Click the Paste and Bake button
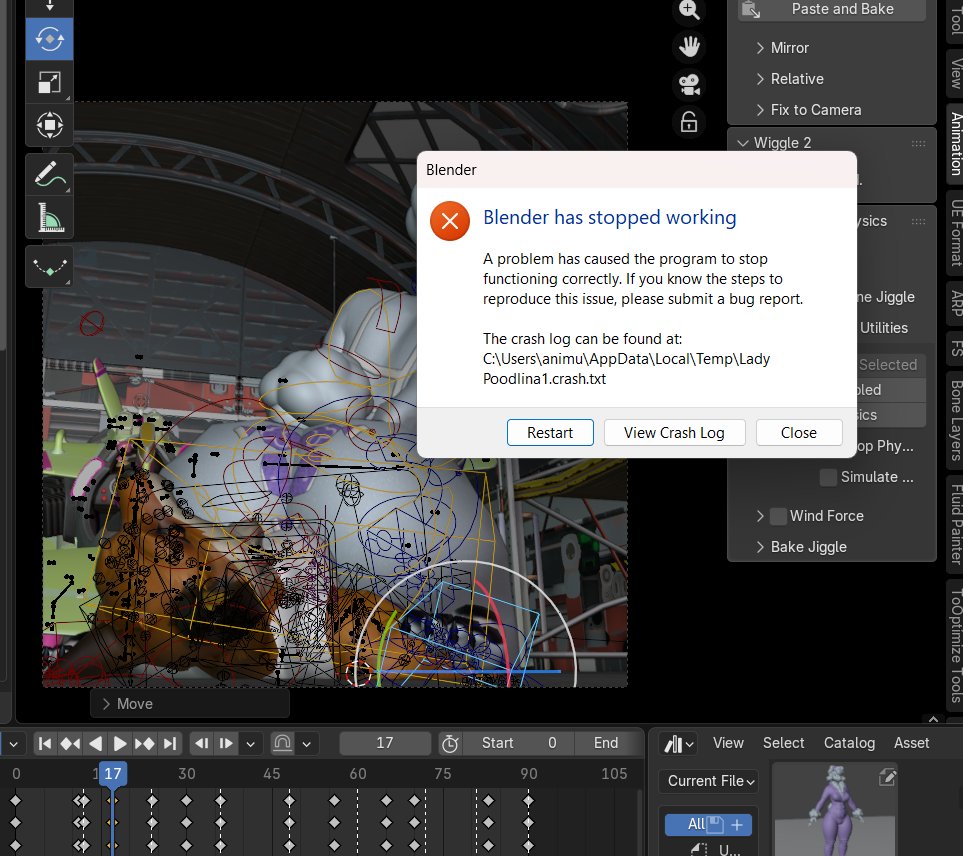Image resolution: width=963 pixels, height=856 pixels. (832, 9)
